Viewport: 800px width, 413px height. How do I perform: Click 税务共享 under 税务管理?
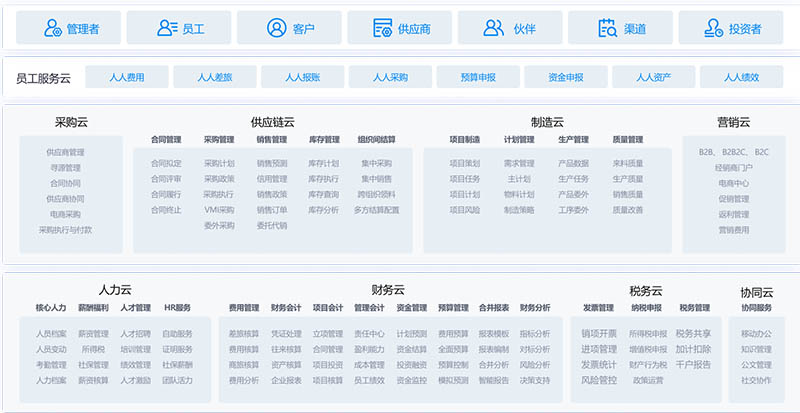tap(693, 334)
